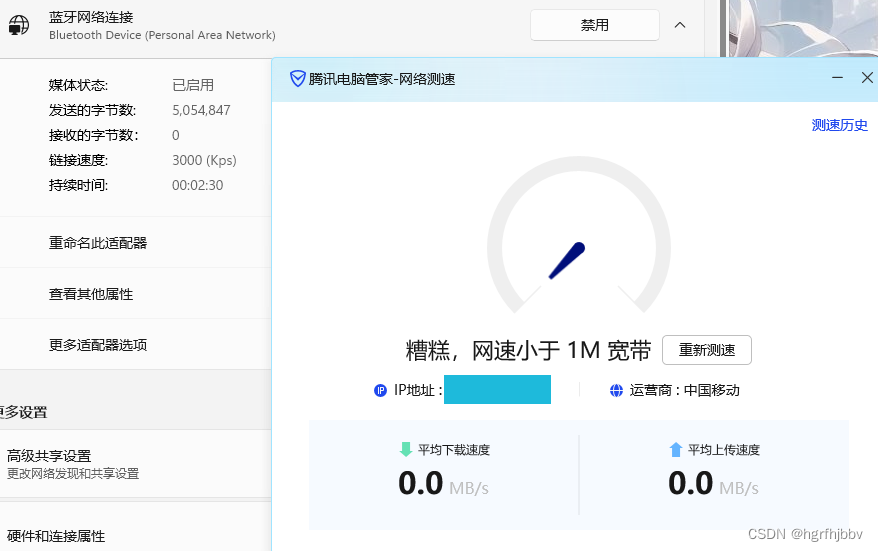Open 高级共享设置
The height and width of the screenshot is (551, 878).
point(136,464)
